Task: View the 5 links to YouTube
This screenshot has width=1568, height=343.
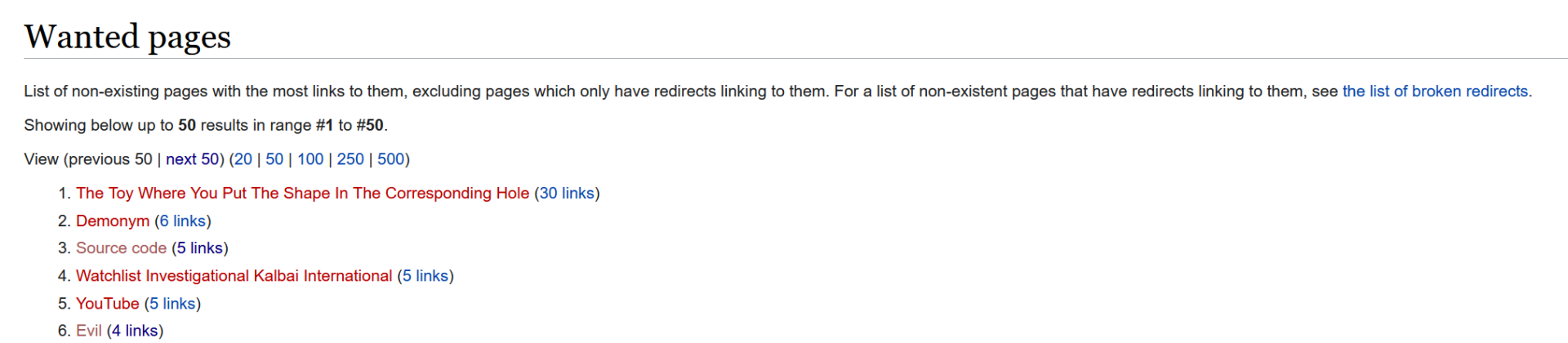Action: [172, 304]
